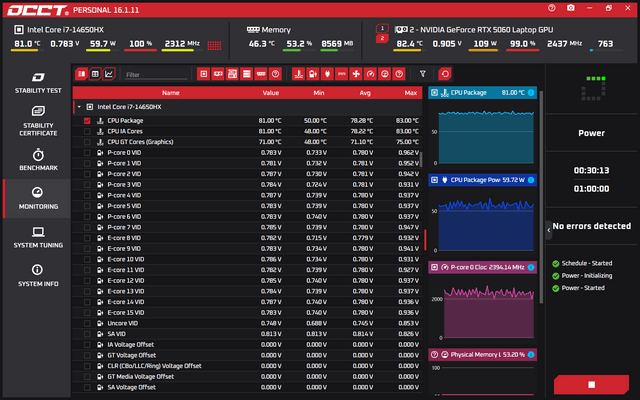Uncheck the CPU Package checkbox
This screenshot has height=400, width=640.
point(87,121)
